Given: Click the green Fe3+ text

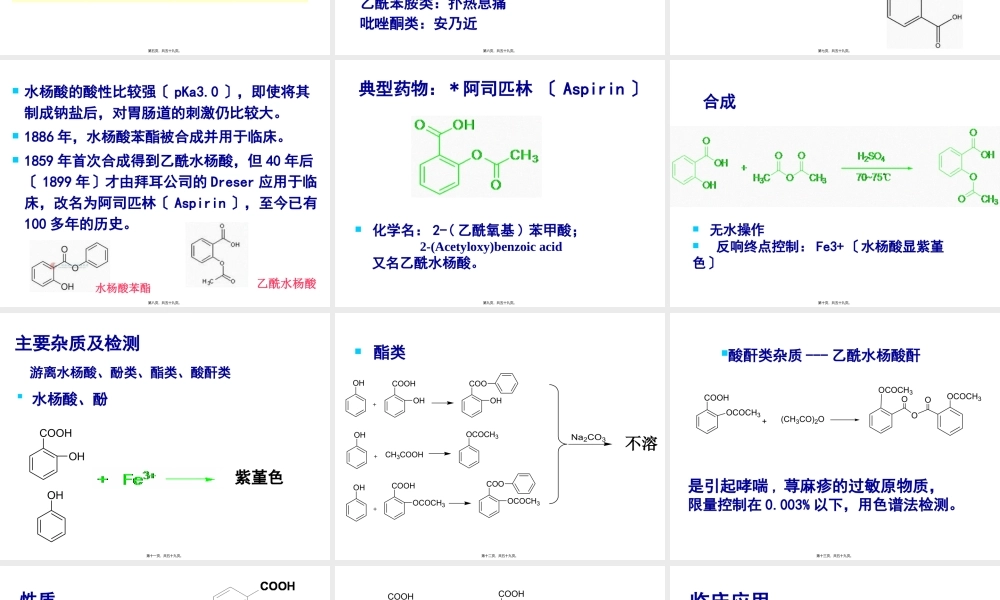Looking at the screenshot, I should pos(138,478).
